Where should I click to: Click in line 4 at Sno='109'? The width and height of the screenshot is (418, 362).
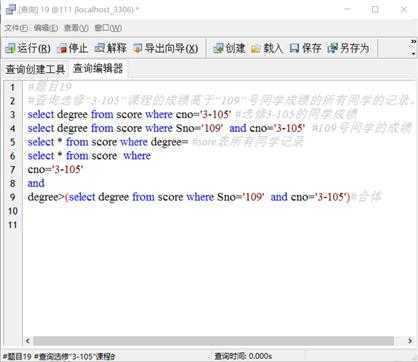click(200, 128)
